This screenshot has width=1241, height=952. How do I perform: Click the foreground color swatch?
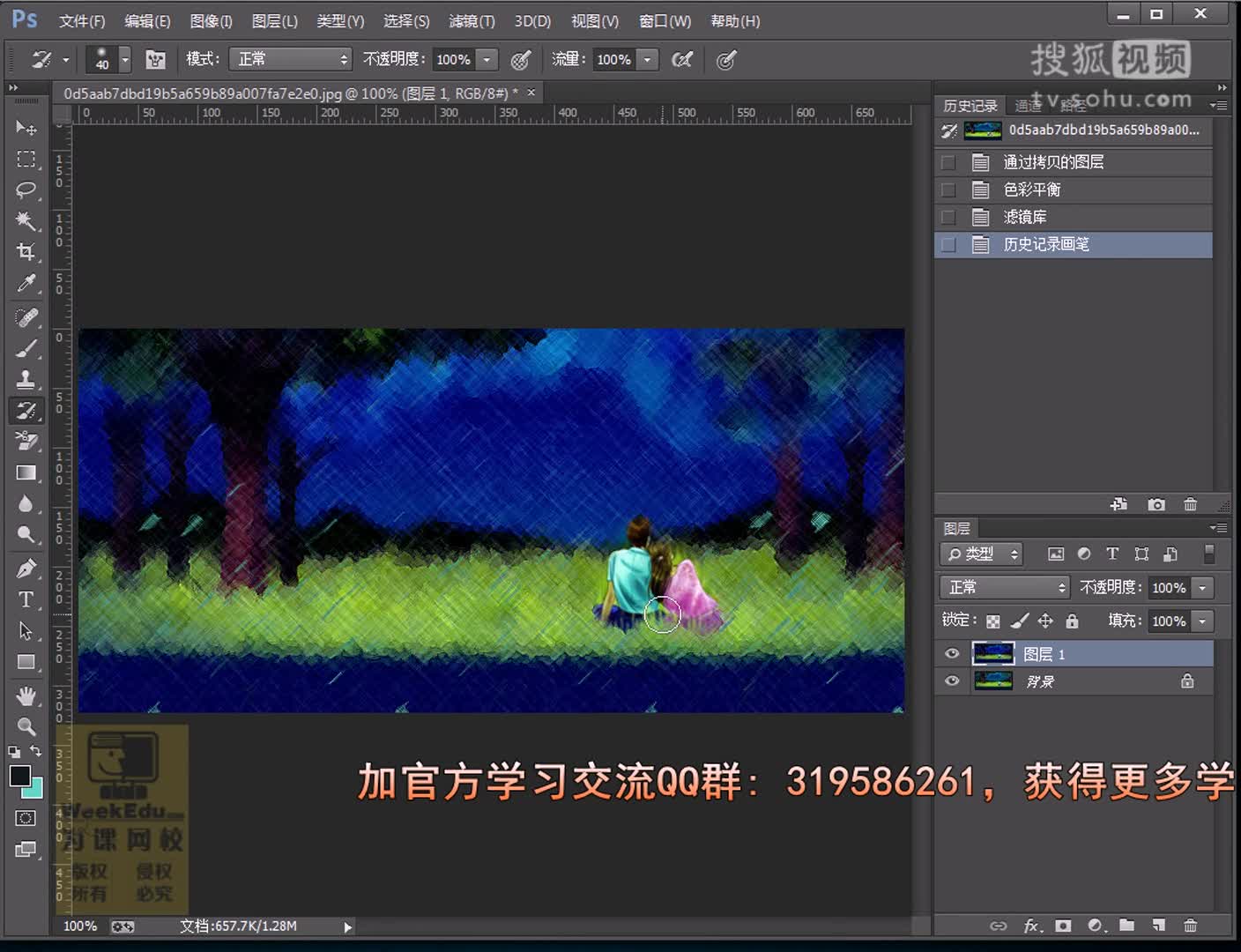(19, 776)
